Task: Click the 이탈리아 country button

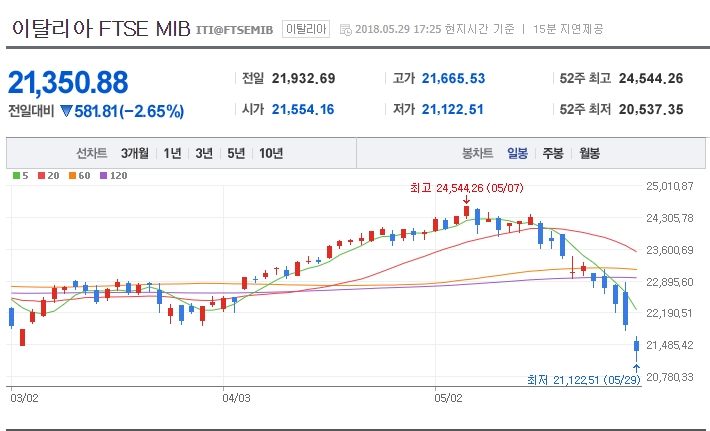Action: tap(305, 29)
